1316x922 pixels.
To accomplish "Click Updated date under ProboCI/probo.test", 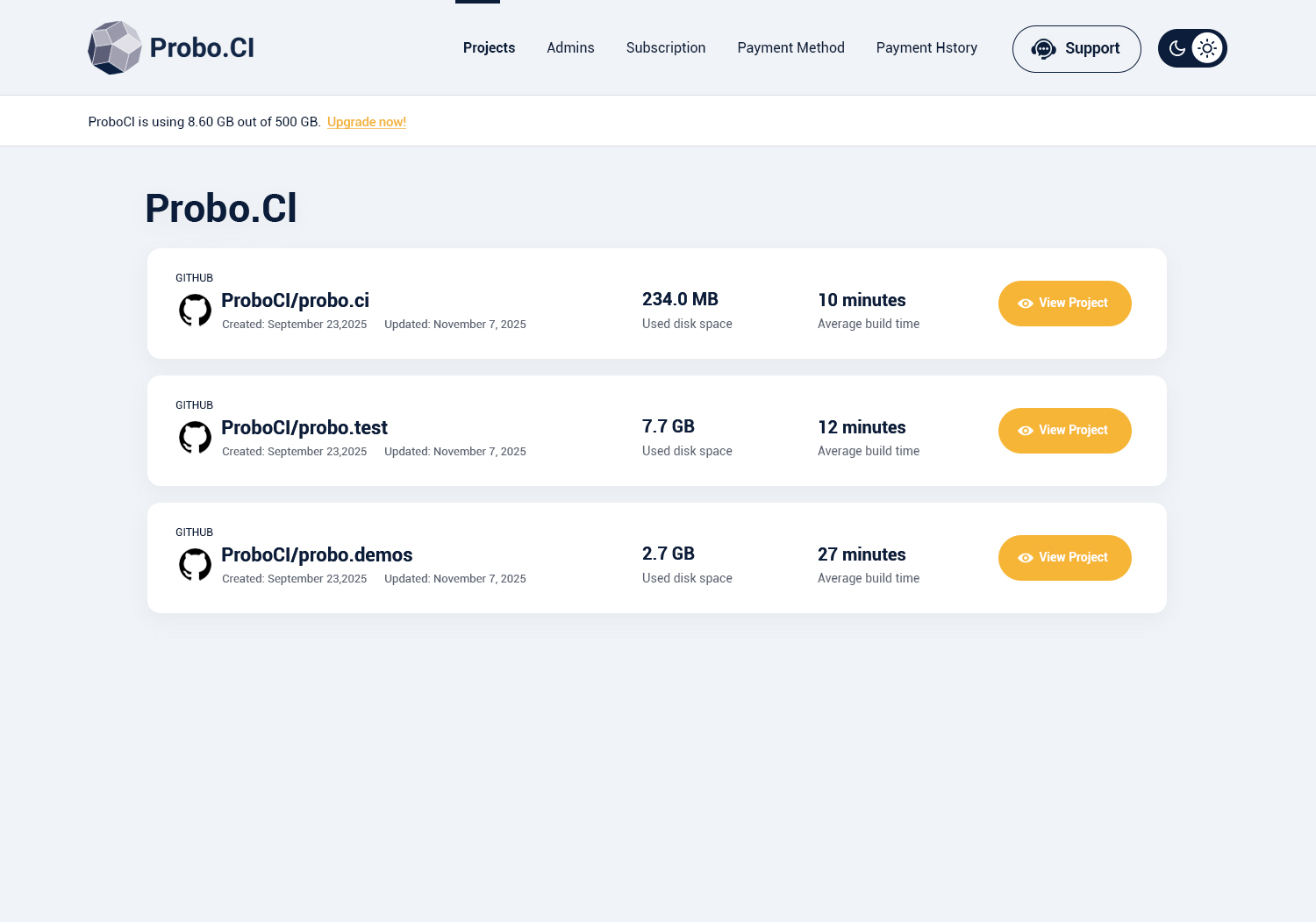I will tap(455, 452).
